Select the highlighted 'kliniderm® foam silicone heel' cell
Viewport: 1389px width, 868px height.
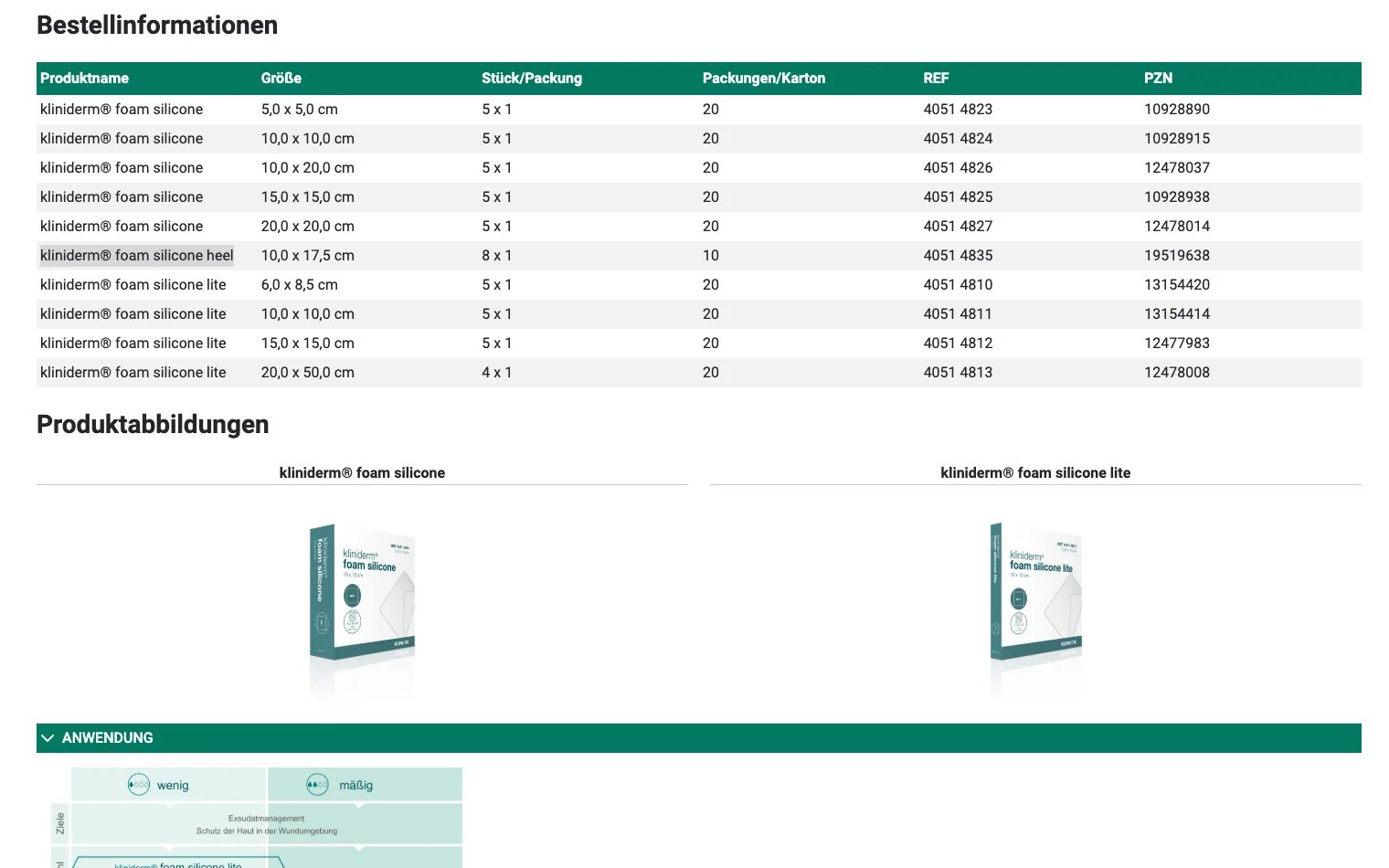click(136, 256)
